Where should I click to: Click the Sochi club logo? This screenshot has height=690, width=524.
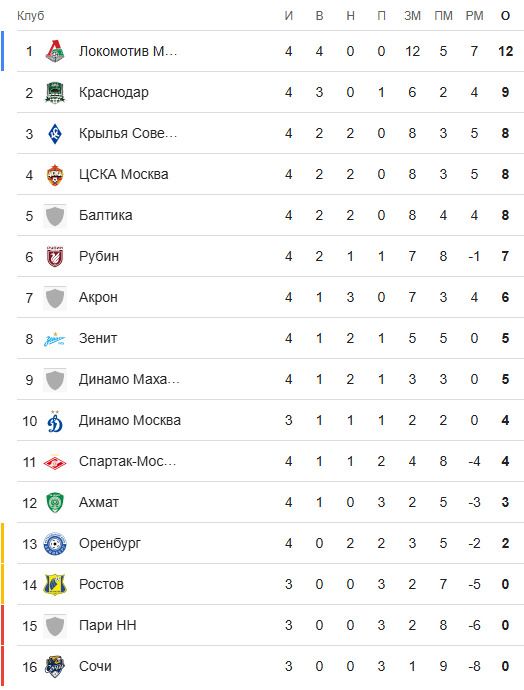[x=55, y=667]
